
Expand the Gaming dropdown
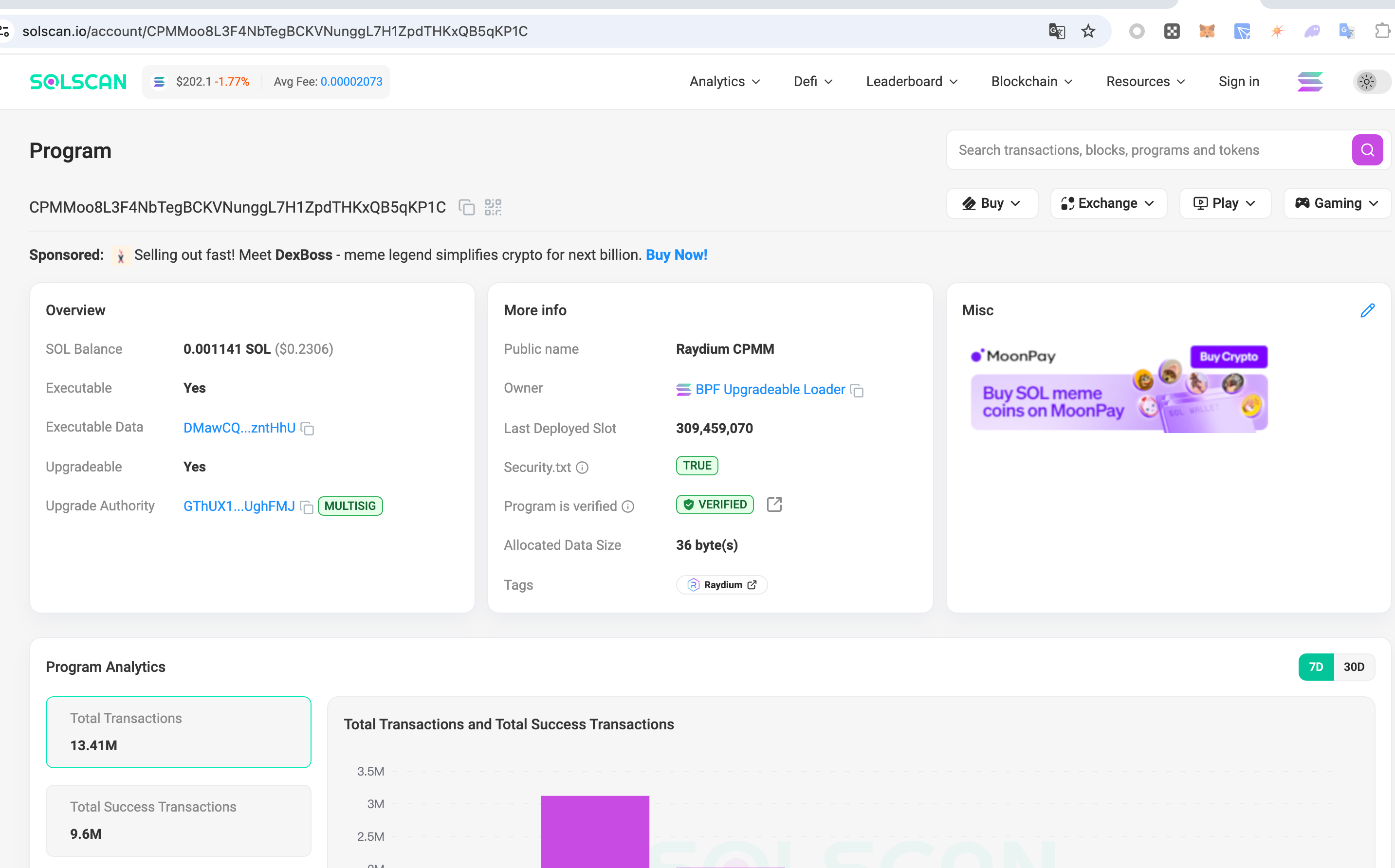[x=1337, y=203]
